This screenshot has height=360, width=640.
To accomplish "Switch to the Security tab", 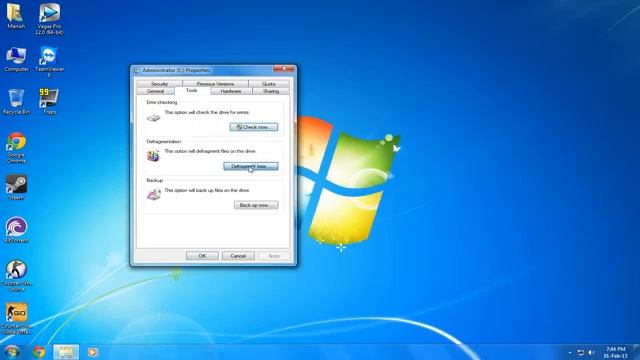I will tap(160, 84).
